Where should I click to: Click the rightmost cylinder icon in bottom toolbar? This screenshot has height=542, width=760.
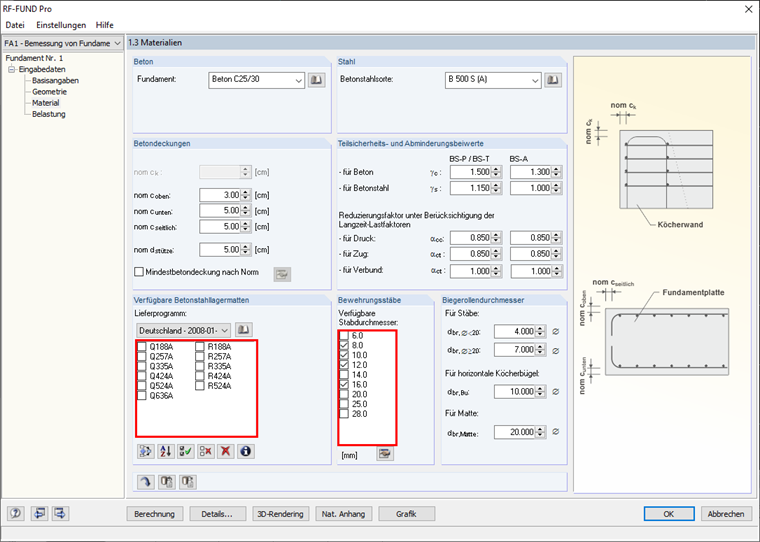click(188, 482)
